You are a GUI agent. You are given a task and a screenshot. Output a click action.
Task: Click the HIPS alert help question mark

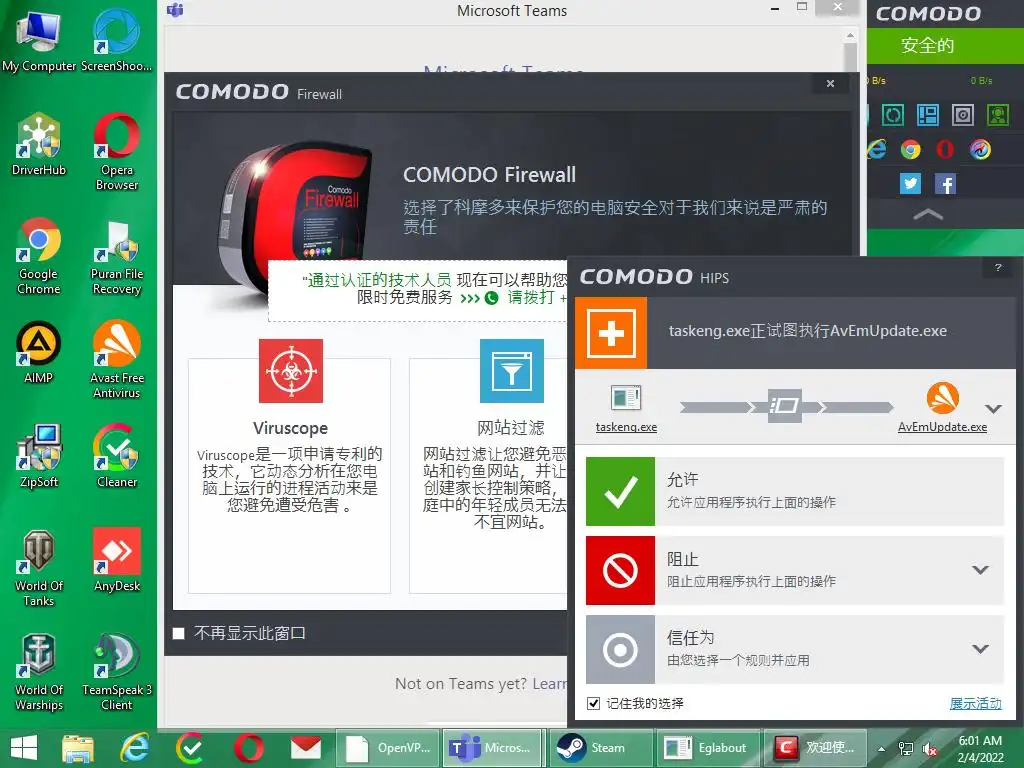pyautogui.click(x=998, y=268)
